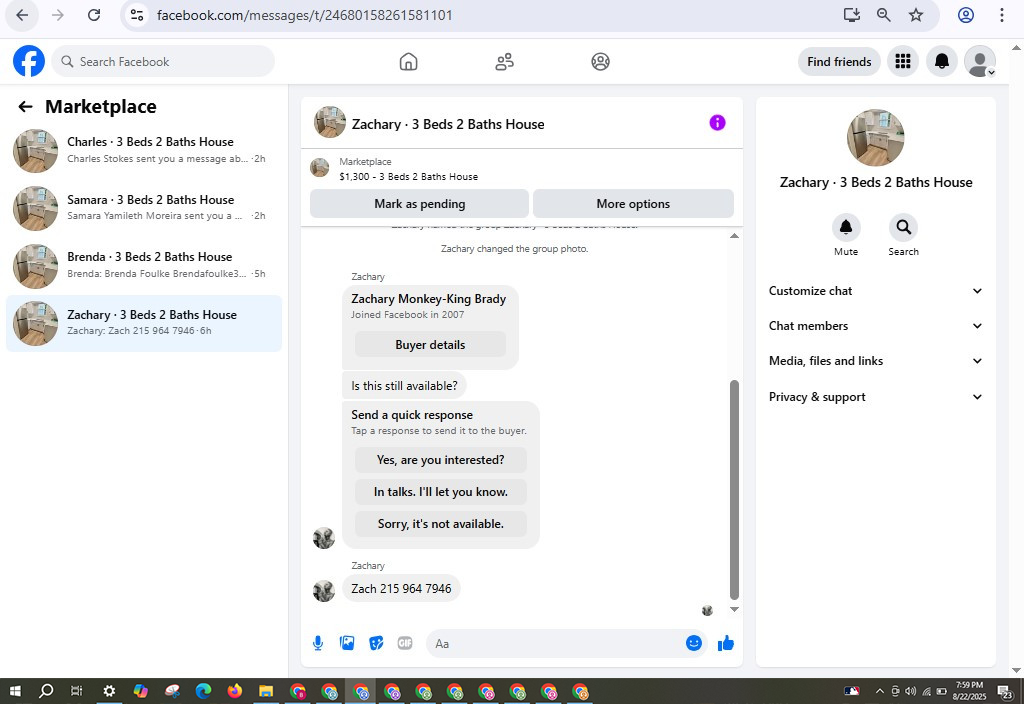
Task: Choose a sticker icon
Action: pyautogui.click(x=376, y=643)
